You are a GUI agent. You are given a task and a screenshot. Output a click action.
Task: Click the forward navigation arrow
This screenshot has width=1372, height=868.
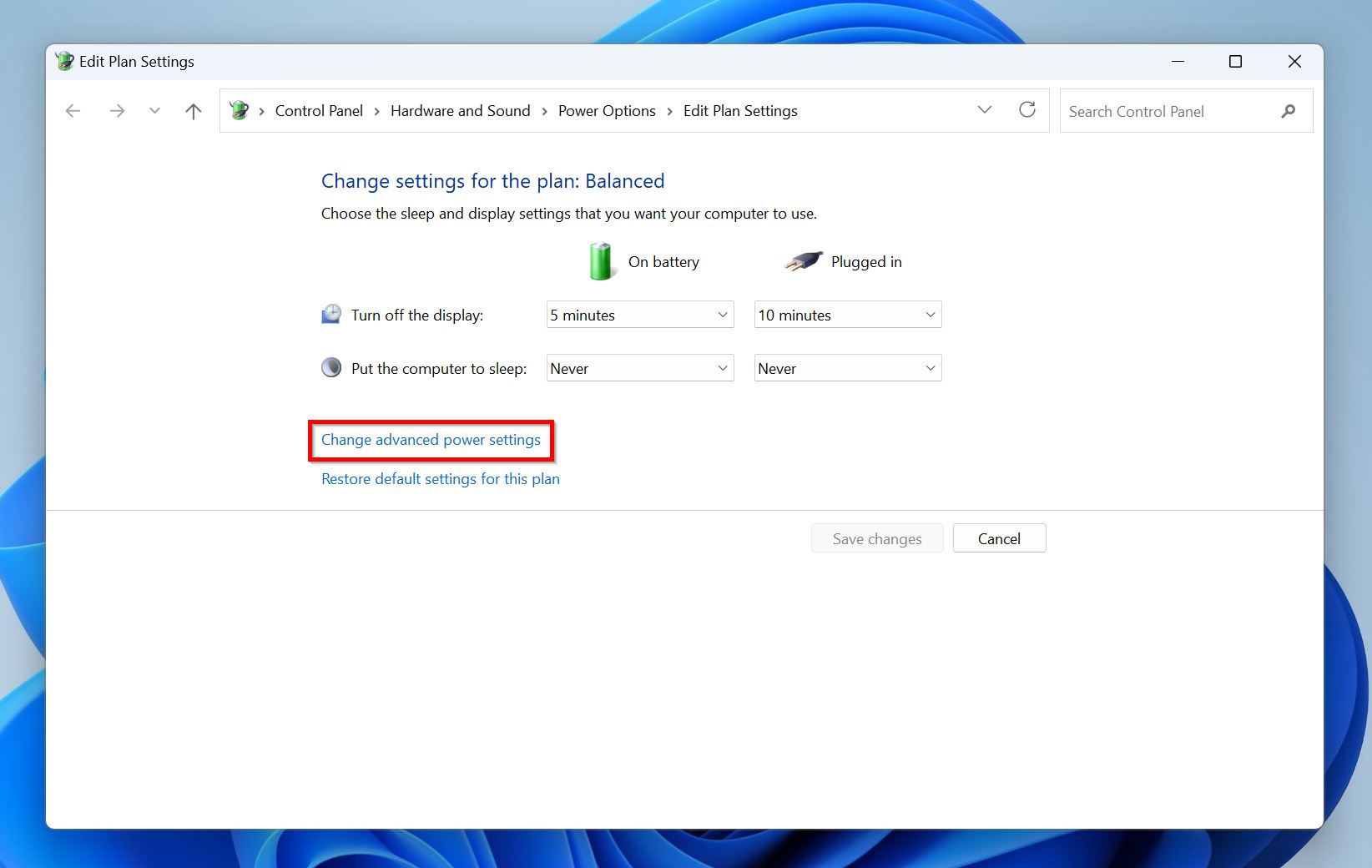pyautogui.click(x=117, y=111)
